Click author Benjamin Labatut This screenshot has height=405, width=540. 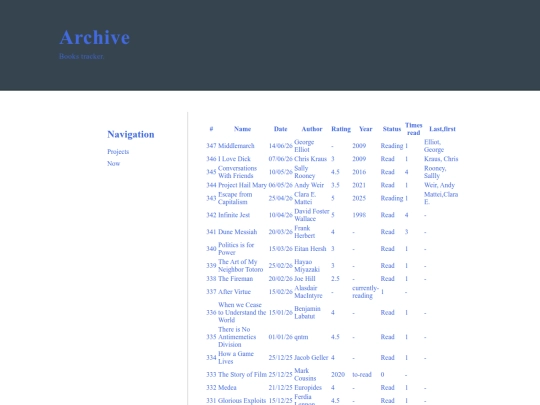point(307,312)
